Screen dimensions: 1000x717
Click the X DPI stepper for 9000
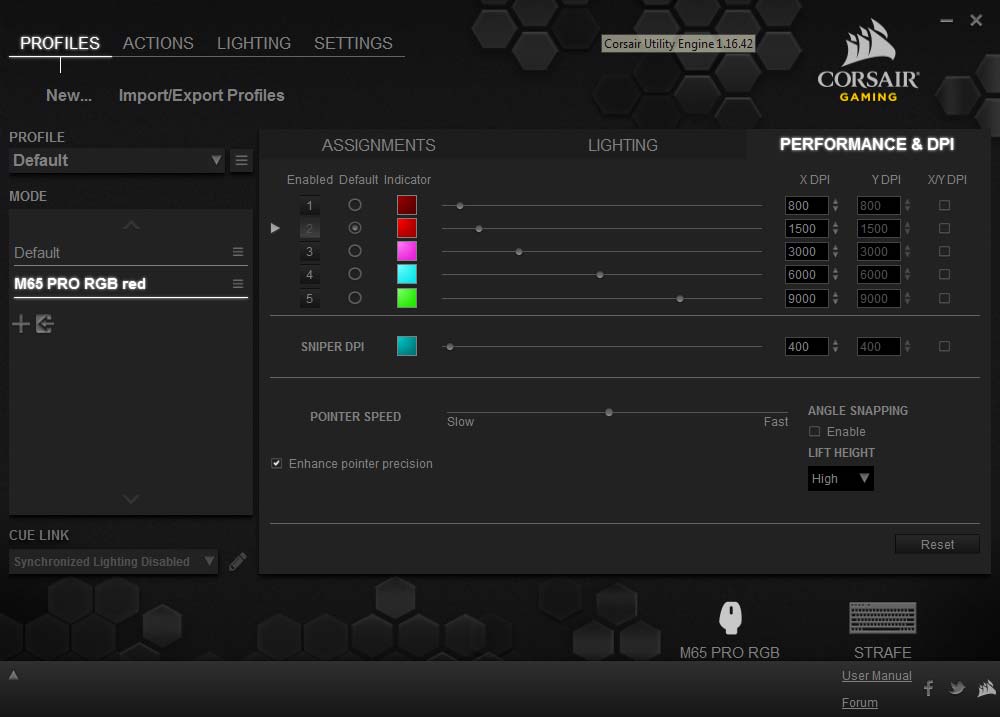(x=835, y=299)
